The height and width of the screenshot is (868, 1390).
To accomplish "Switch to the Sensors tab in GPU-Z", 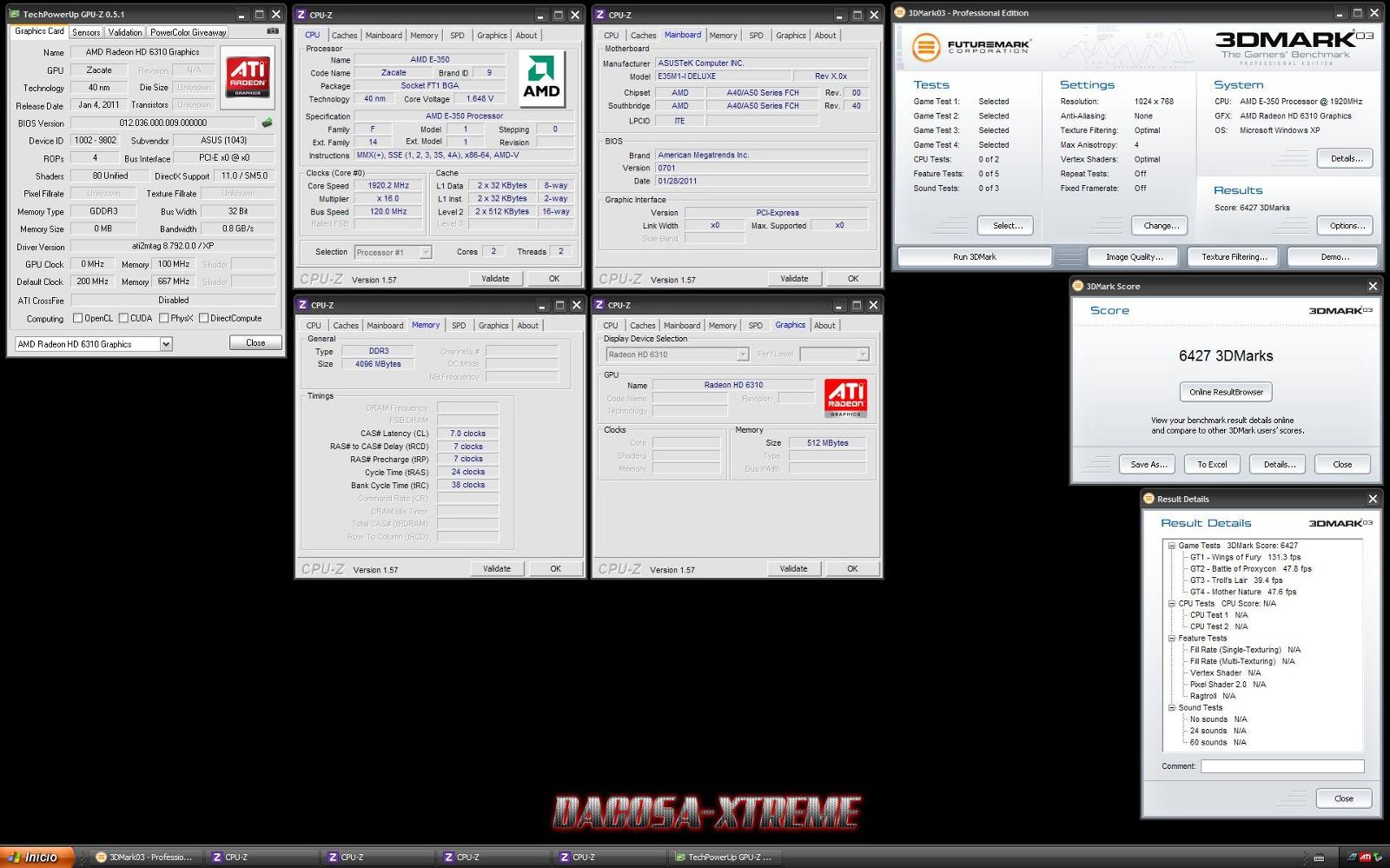I will point(86,32).
